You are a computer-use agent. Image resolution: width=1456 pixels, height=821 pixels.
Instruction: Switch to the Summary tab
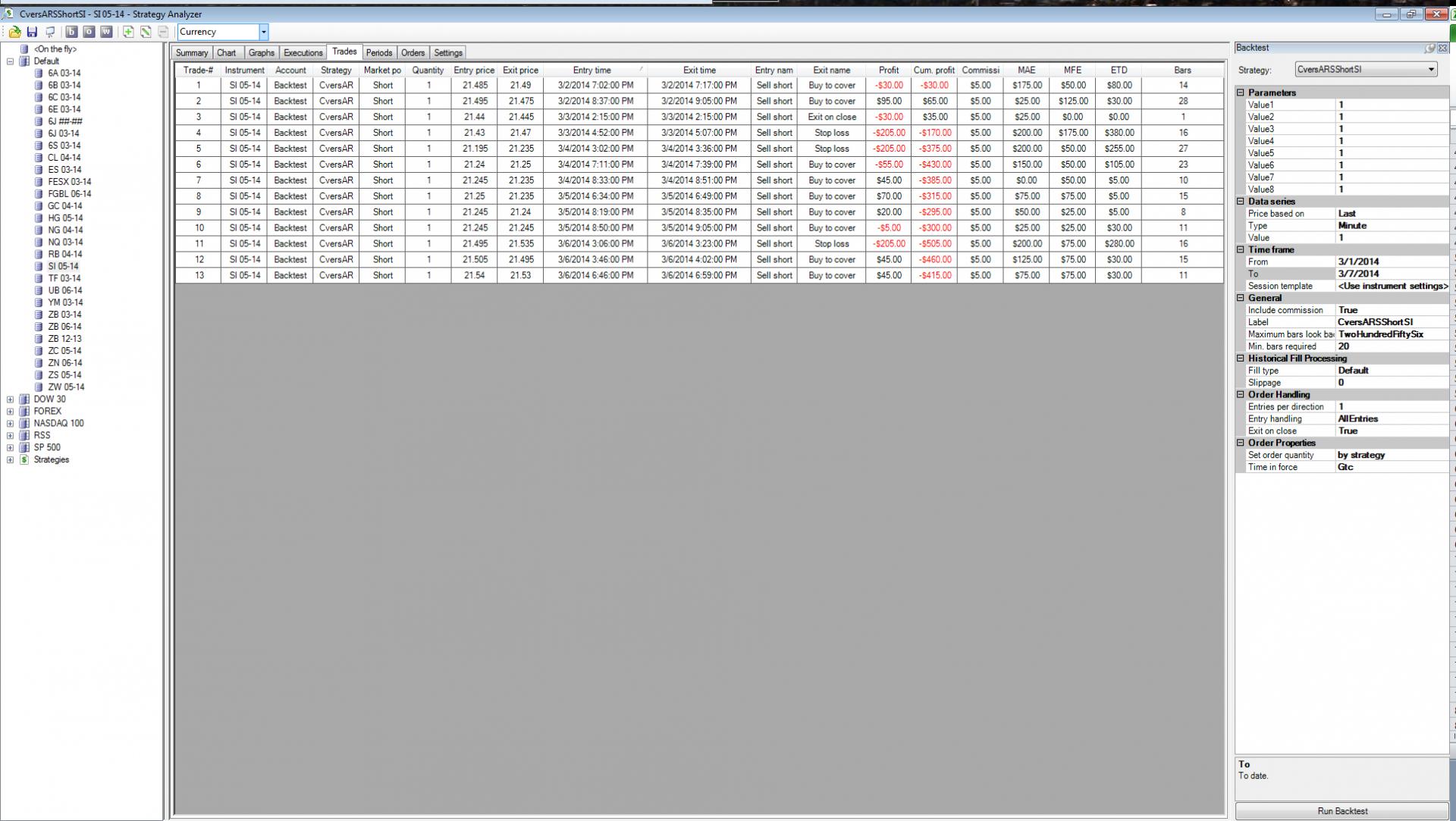(x=192, y=53)
